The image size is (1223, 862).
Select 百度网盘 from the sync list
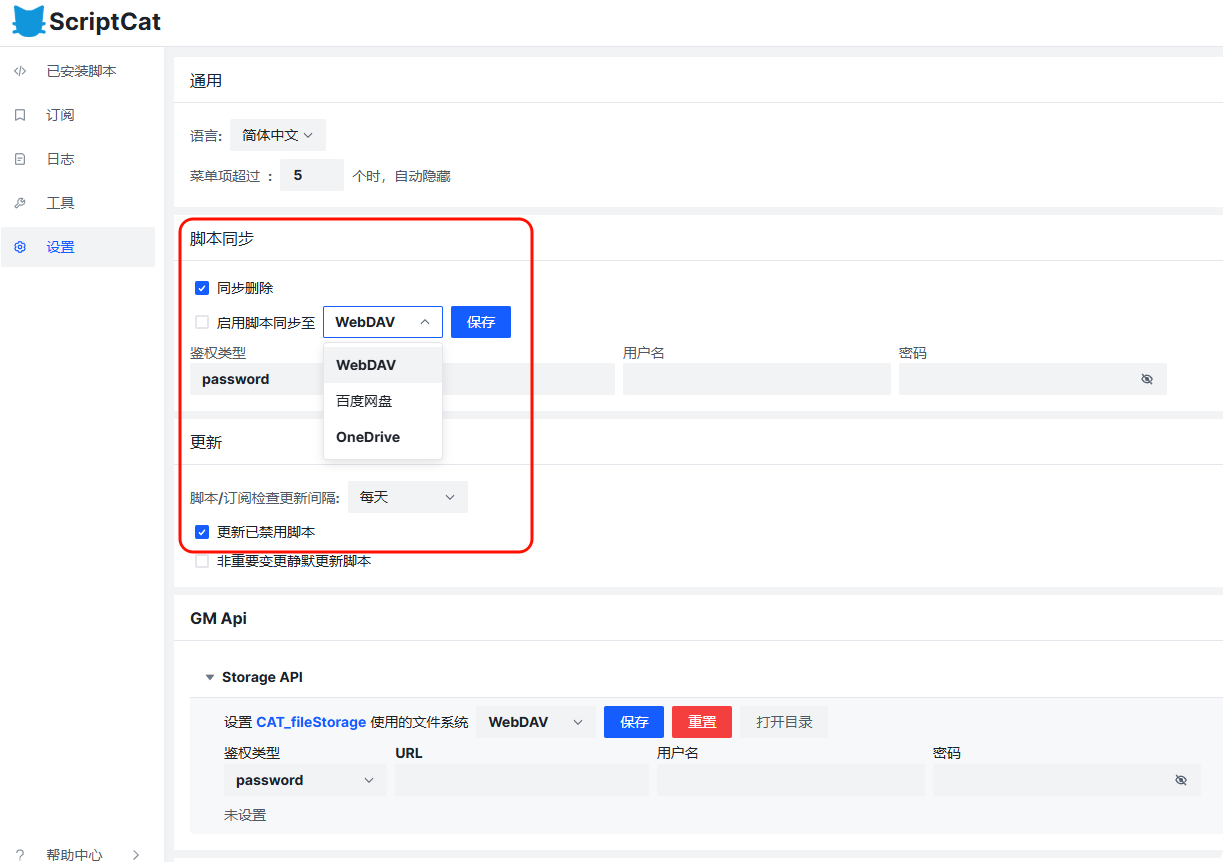click(x=365, y=401)
